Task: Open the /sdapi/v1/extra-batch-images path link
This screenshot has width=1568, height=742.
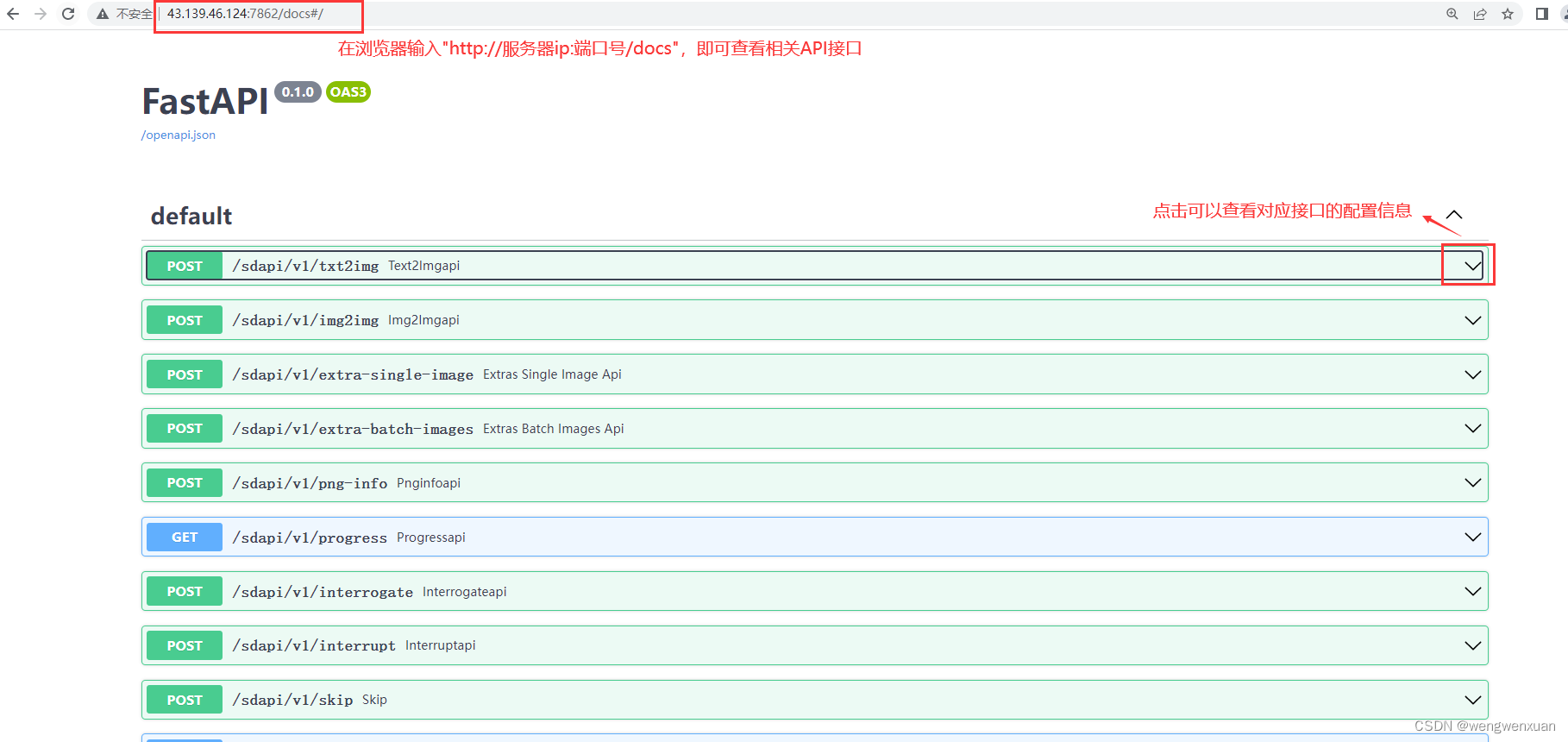Action: coord(353,429)
